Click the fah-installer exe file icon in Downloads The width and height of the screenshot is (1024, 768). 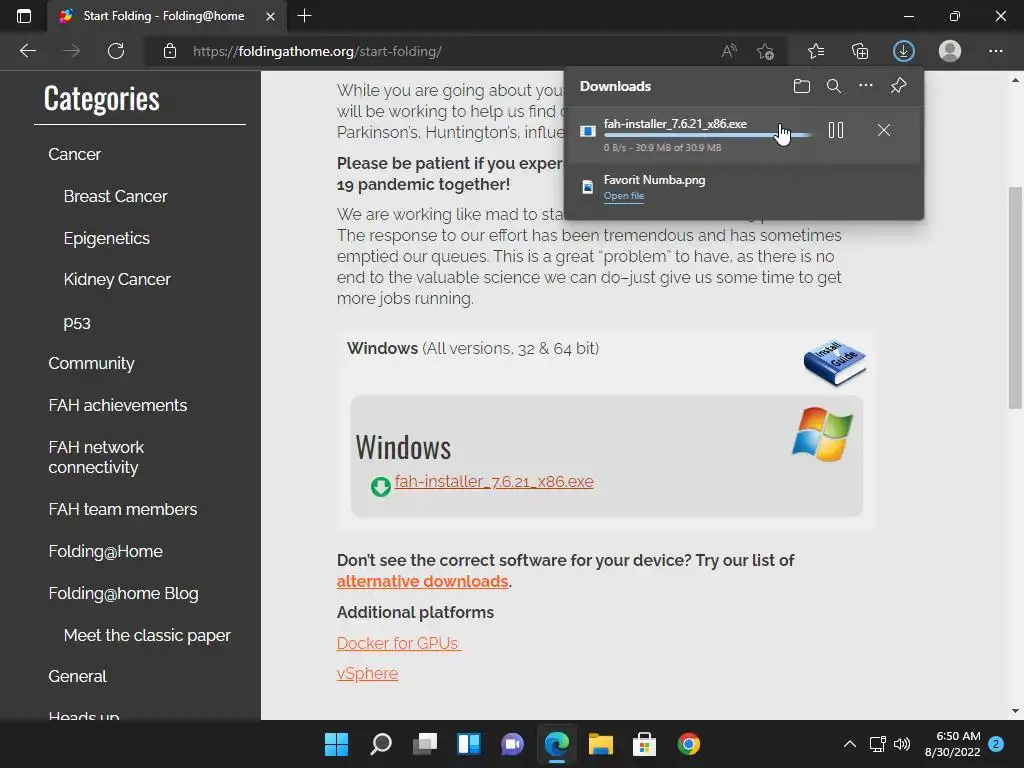pos(588,131)
